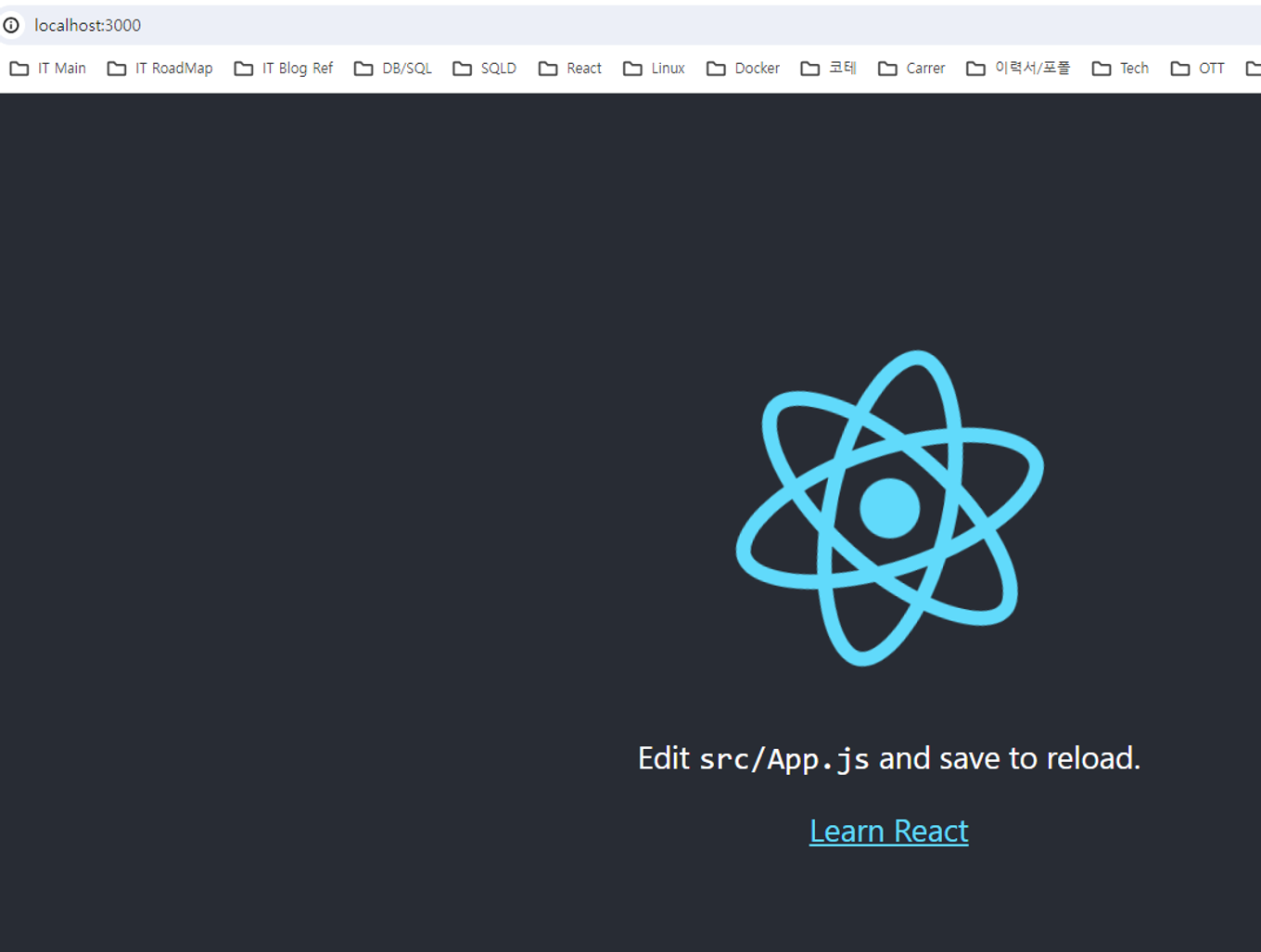Click the Tech bookmark folder icon

1101,68
